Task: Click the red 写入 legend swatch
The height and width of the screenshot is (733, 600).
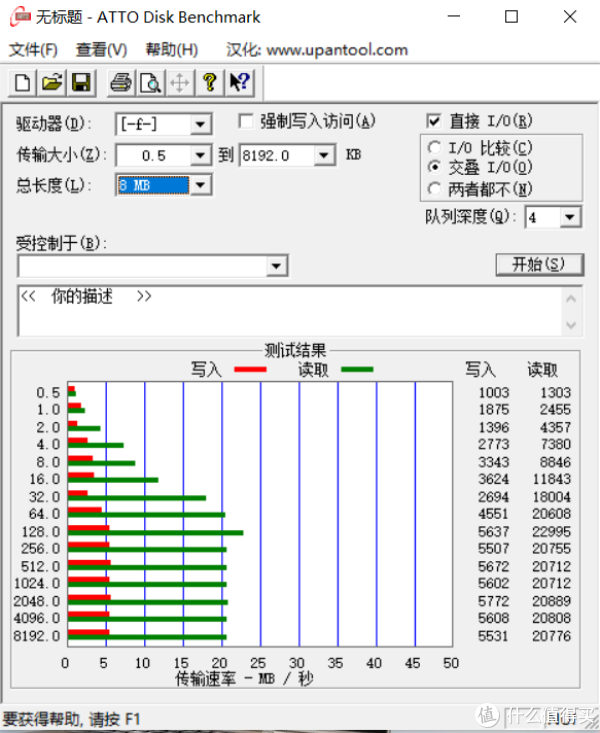Action: click(x=250, y=369)
